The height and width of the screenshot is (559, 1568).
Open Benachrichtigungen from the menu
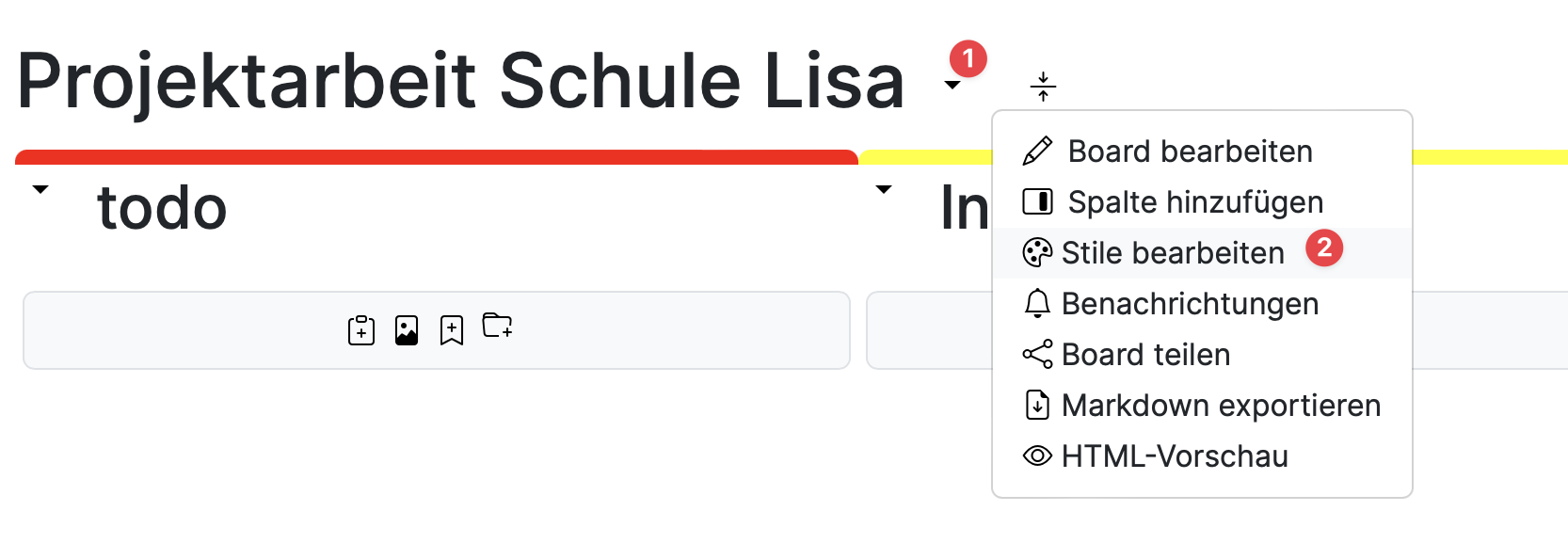1189,303
